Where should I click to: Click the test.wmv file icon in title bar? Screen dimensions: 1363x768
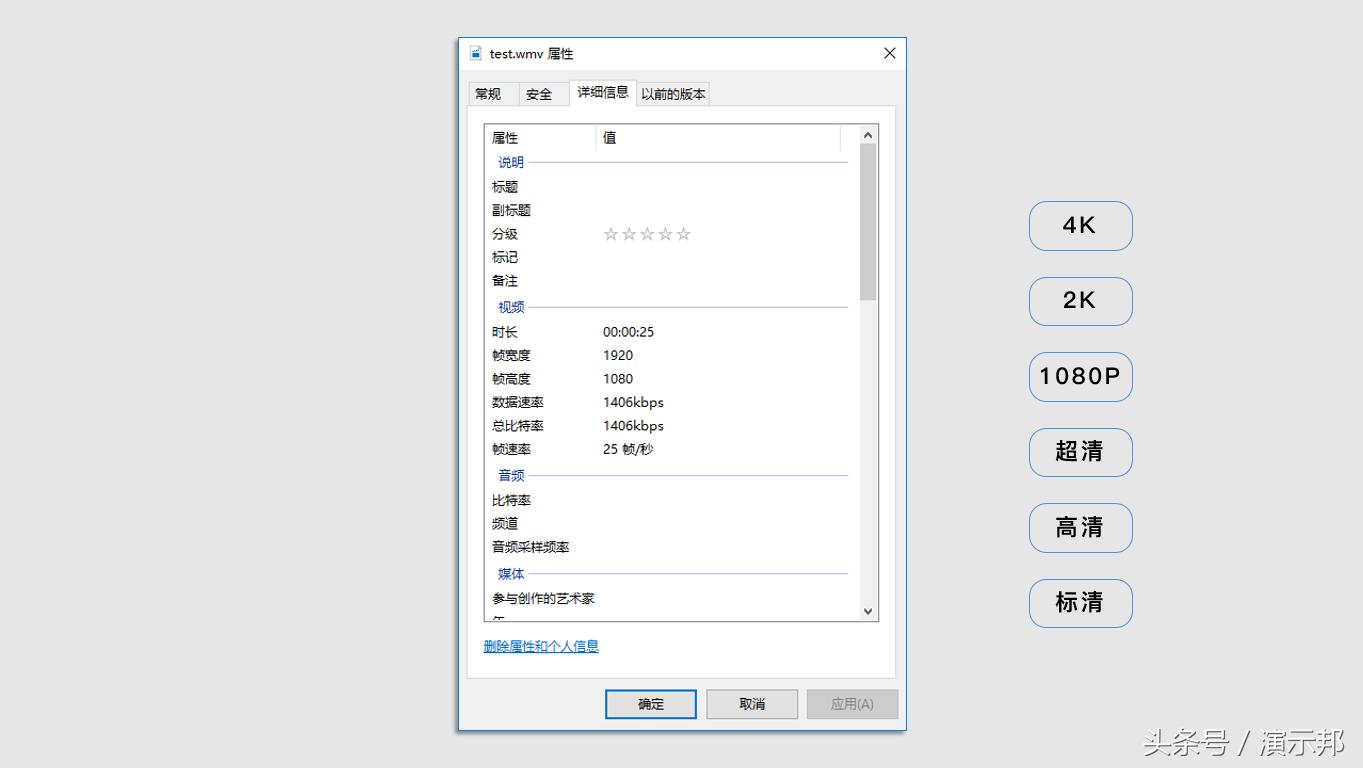pyautogui.click(x=476, y=53)
